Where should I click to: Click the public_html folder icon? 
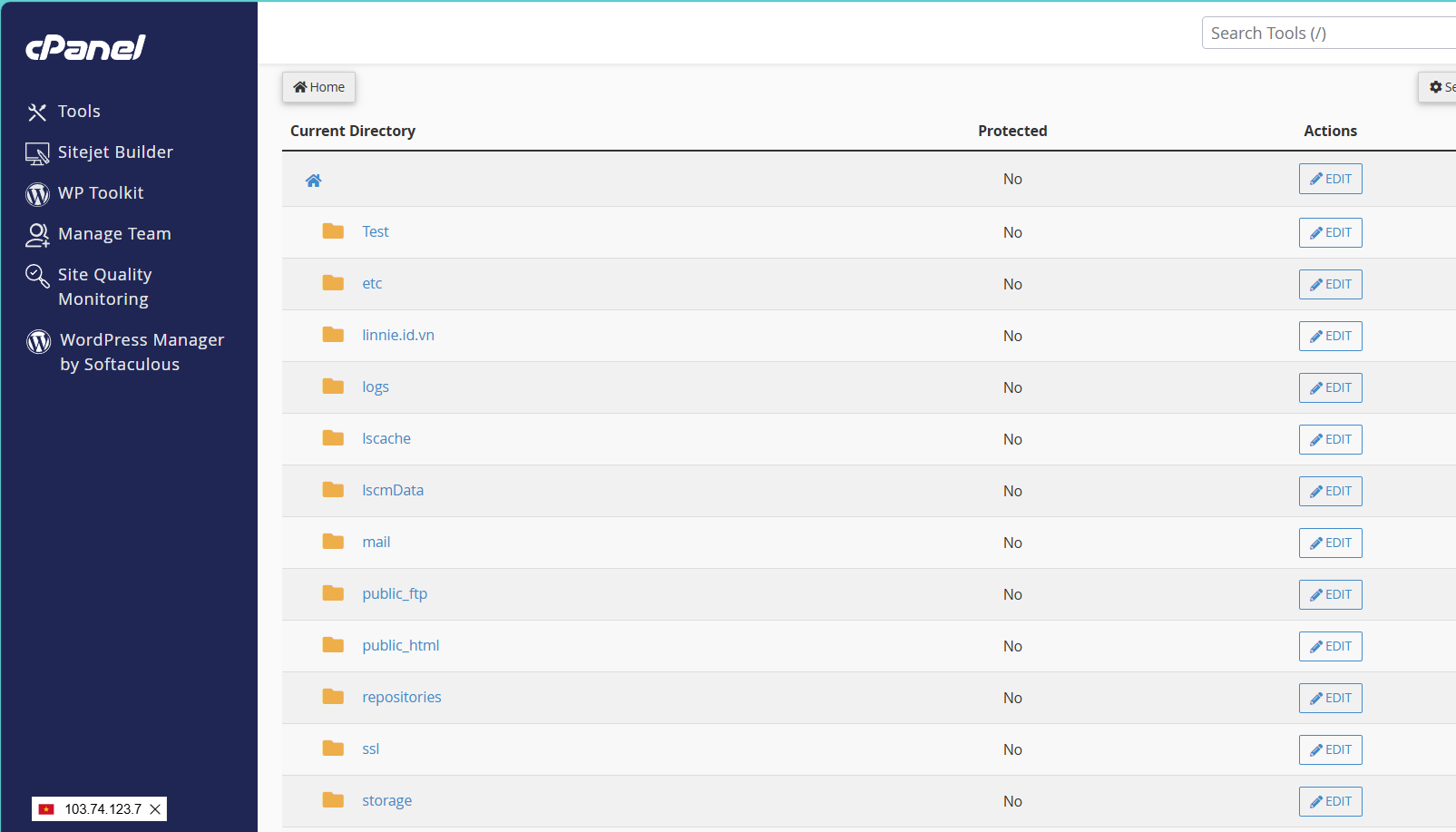333,645
